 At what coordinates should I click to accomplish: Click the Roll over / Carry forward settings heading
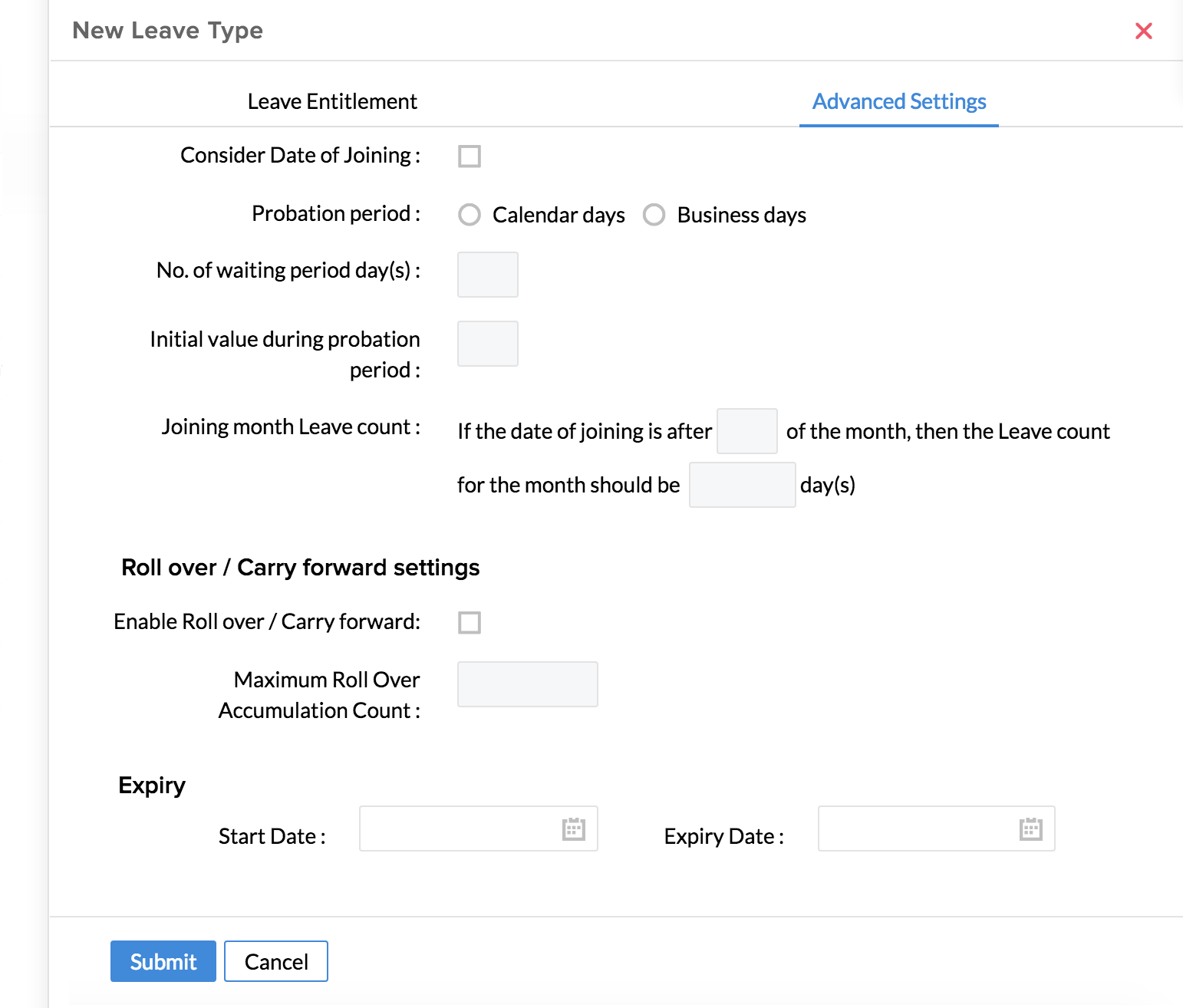pyautogui.click(x=300, y=568)
